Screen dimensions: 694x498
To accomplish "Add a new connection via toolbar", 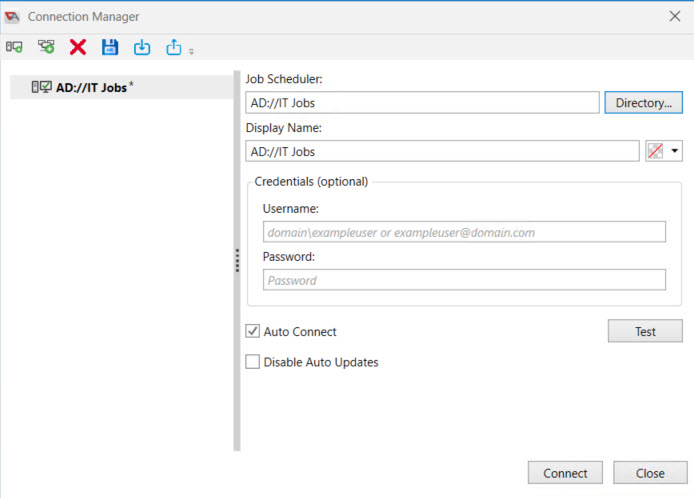I will pyautogui.click(x=46, y=47).
